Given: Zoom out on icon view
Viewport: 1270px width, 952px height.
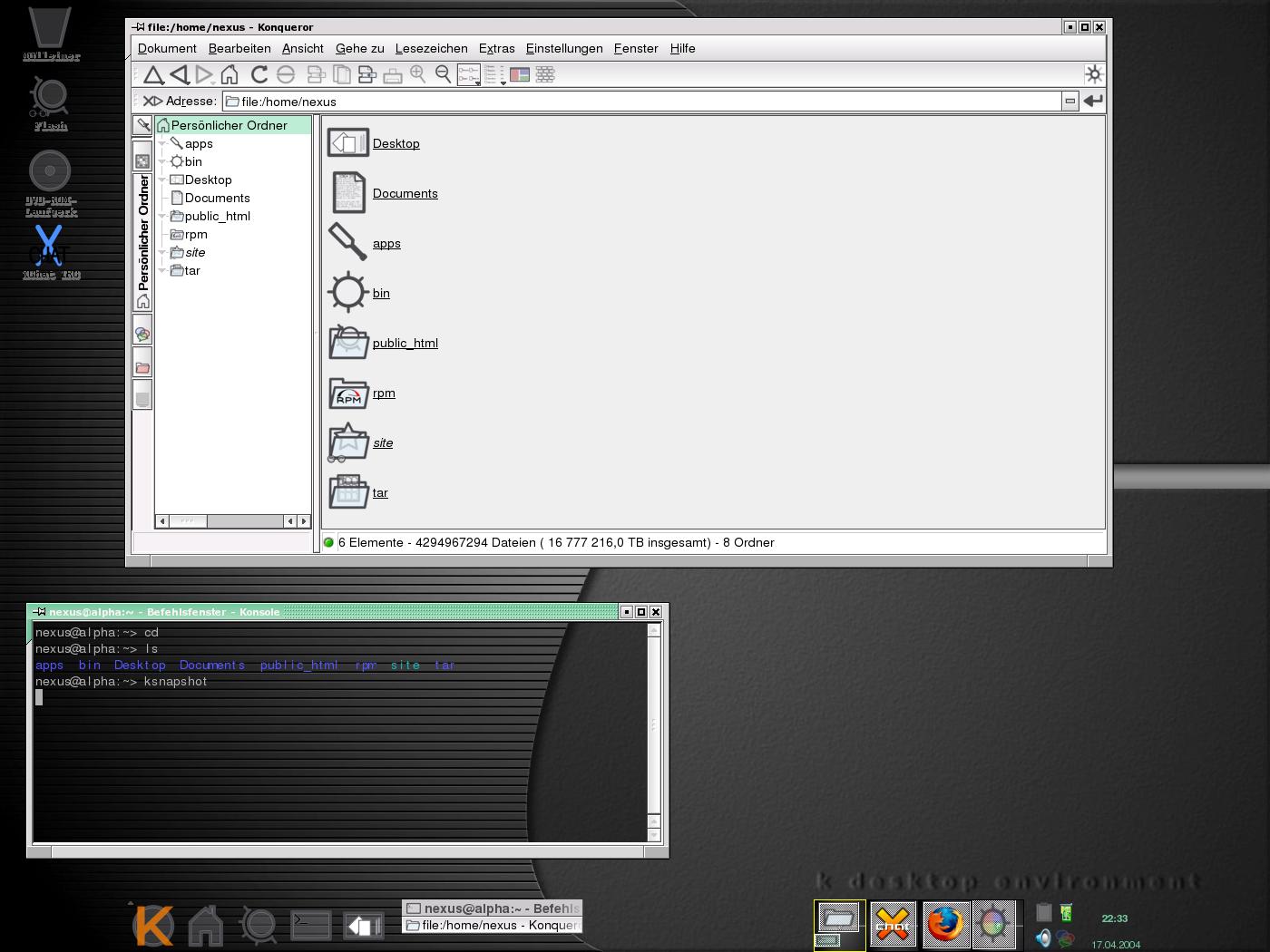Looking at the screenshot, I should (x=444, y=75).
